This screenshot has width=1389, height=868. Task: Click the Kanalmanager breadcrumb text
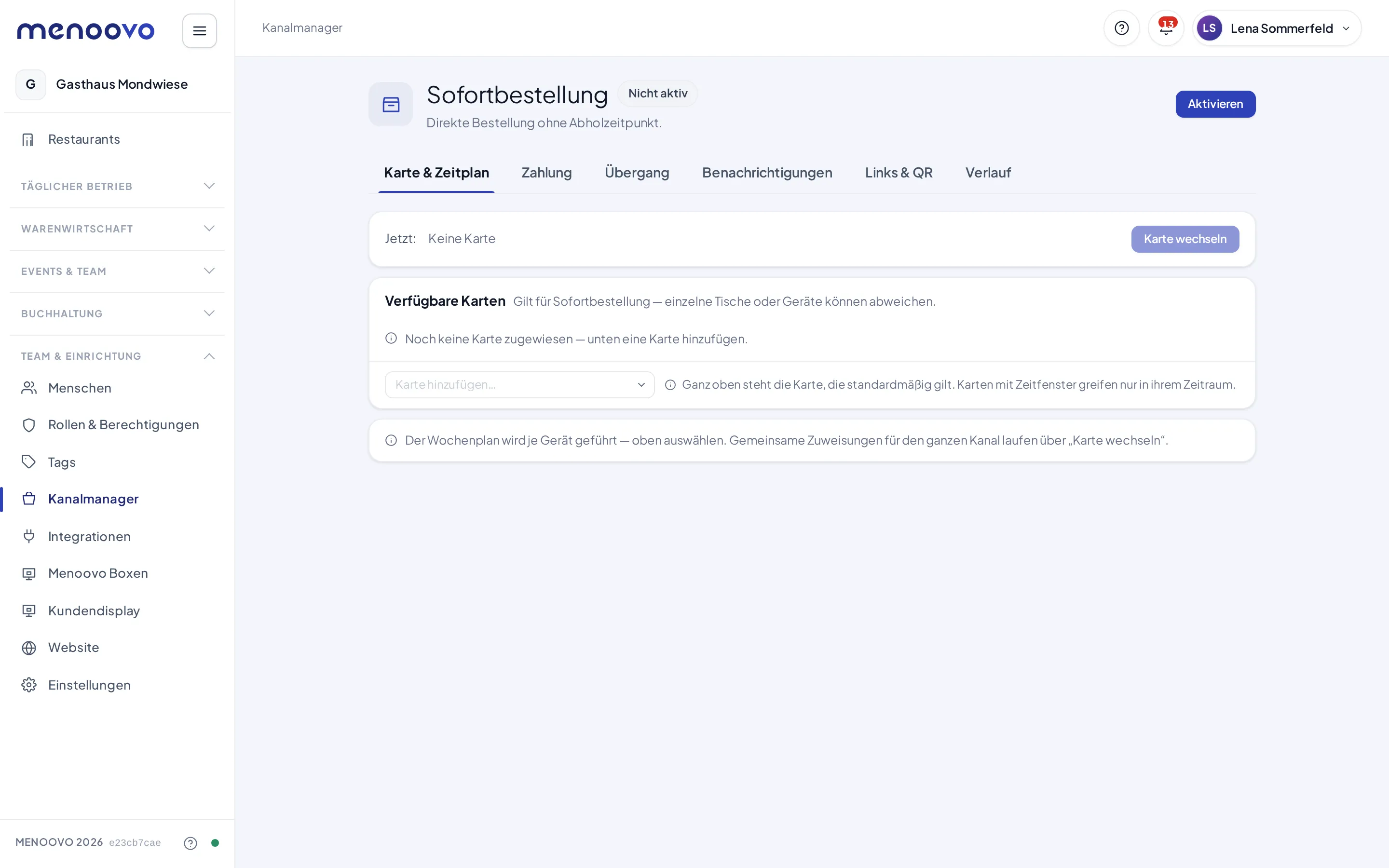(302, 27)
